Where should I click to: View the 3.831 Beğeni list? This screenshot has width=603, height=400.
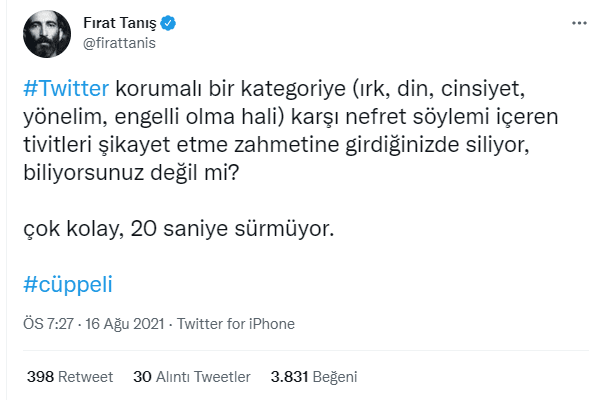tap(314, 377)
